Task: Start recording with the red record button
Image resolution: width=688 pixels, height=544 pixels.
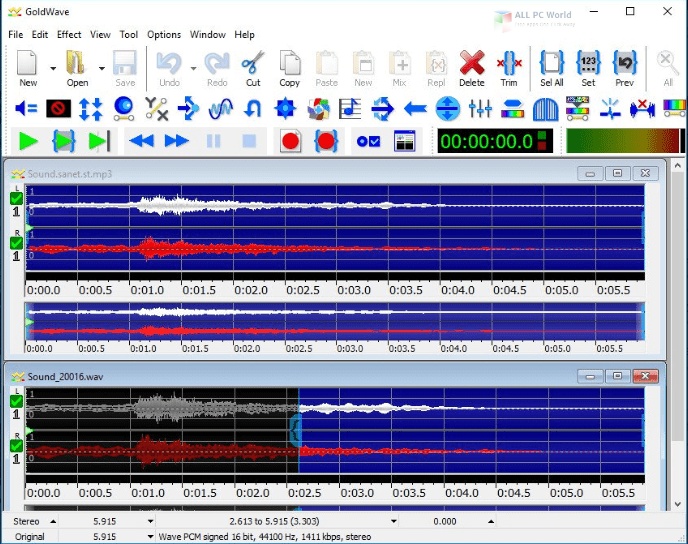Action: (x=290, y=141)
